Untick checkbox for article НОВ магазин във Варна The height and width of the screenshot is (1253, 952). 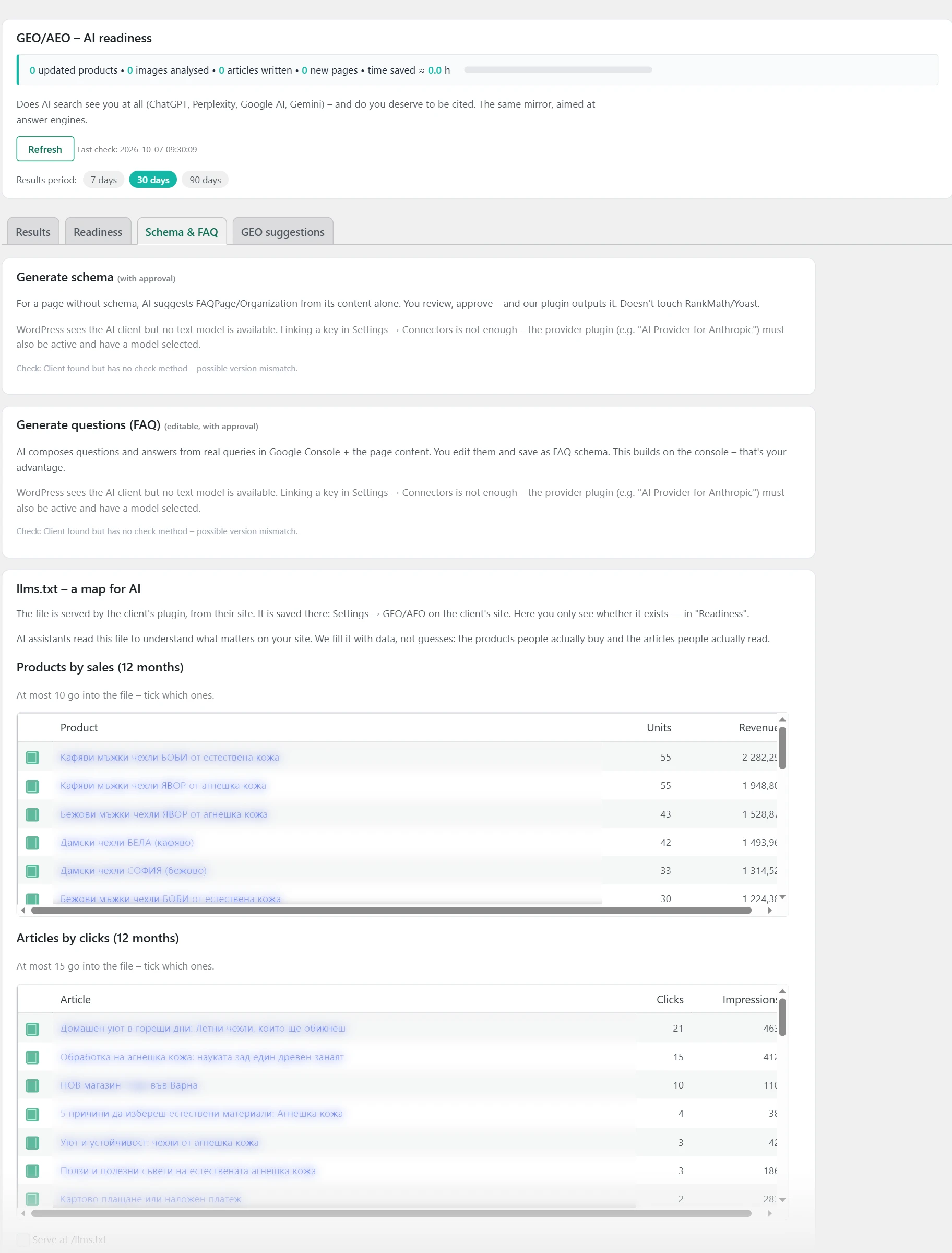click(32, 1086)
